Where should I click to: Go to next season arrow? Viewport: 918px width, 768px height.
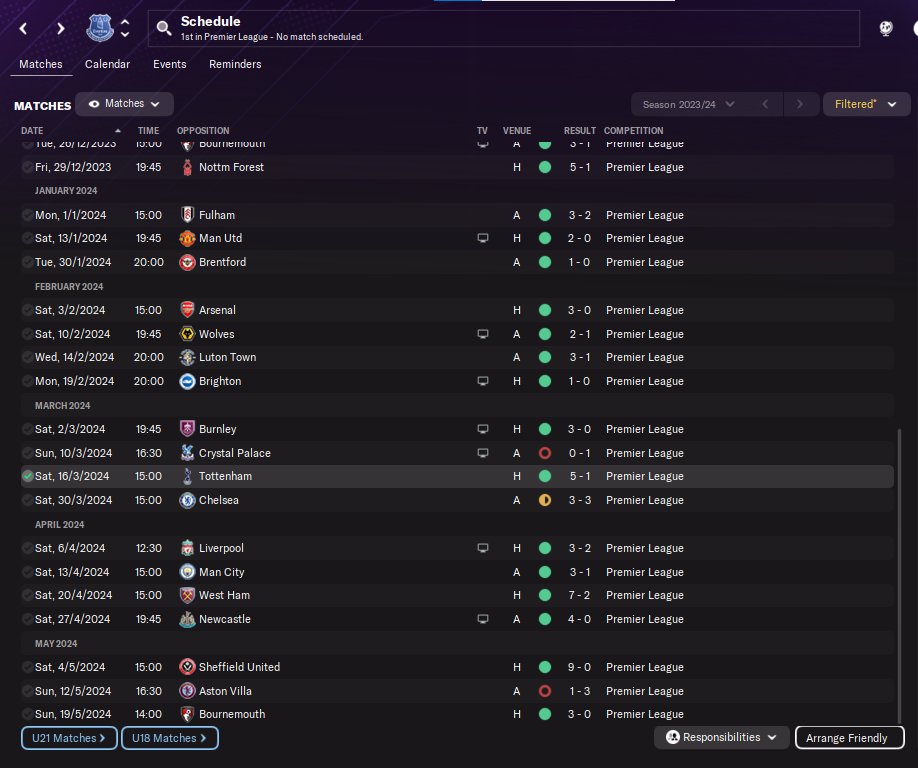(800, 104)
